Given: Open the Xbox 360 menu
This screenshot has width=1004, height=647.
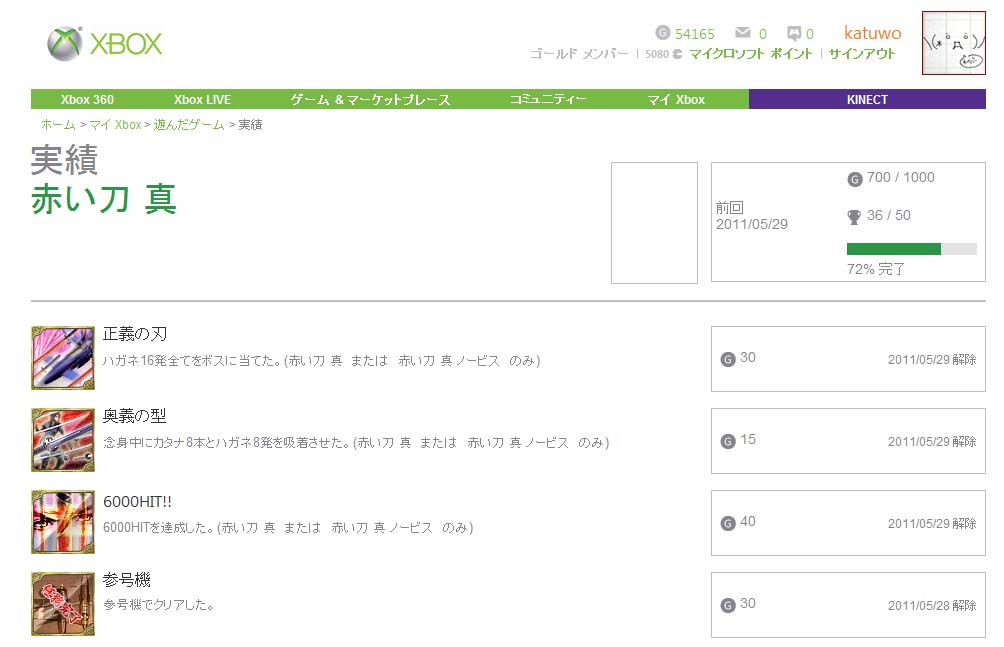Looking at the screenshot, I should 87,99.
